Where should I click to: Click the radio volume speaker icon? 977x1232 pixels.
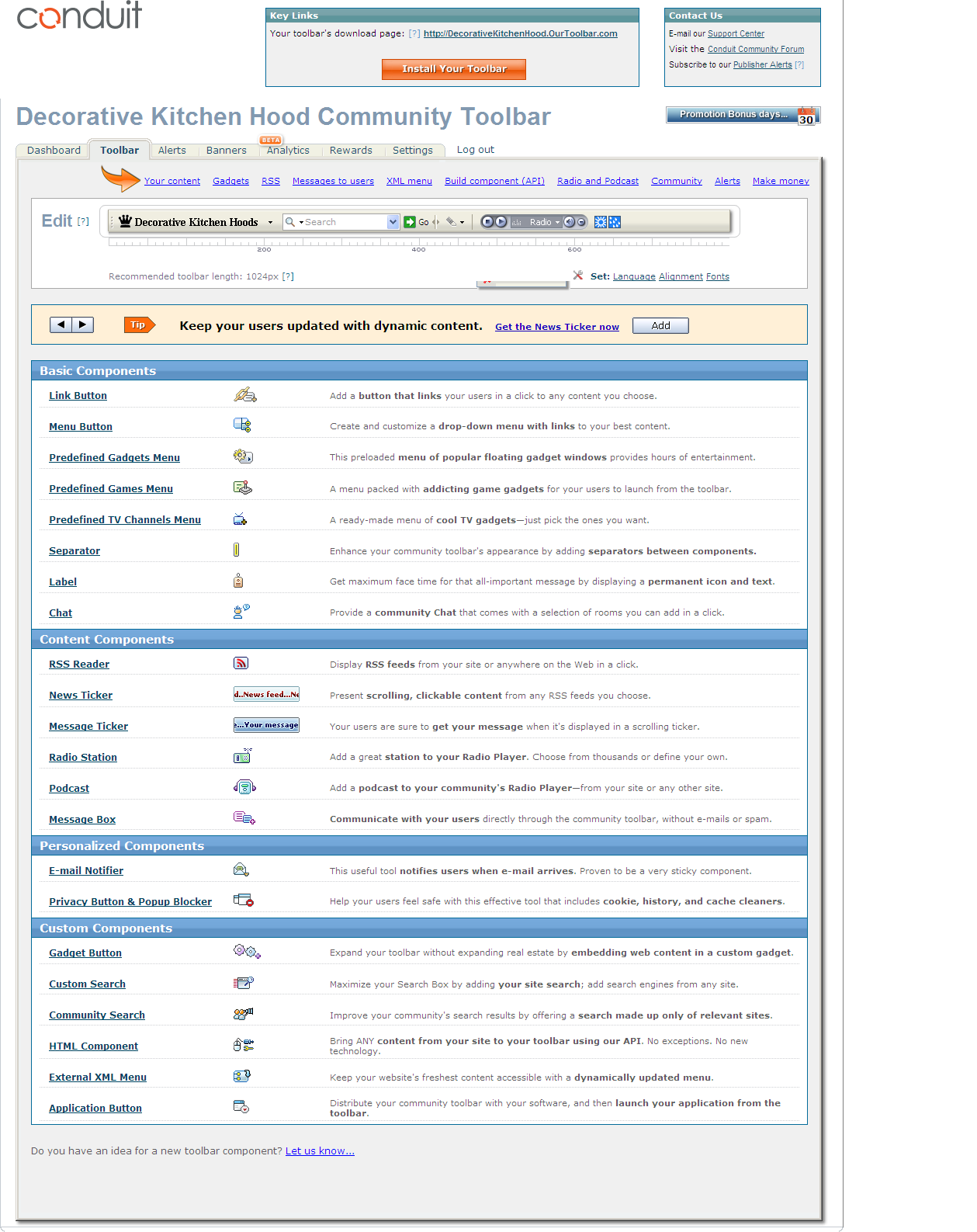pos(570,222)
